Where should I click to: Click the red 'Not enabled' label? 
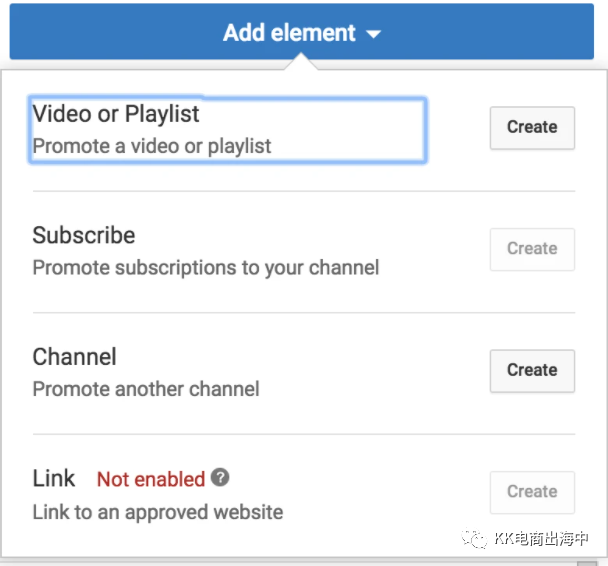coord(151,479)
